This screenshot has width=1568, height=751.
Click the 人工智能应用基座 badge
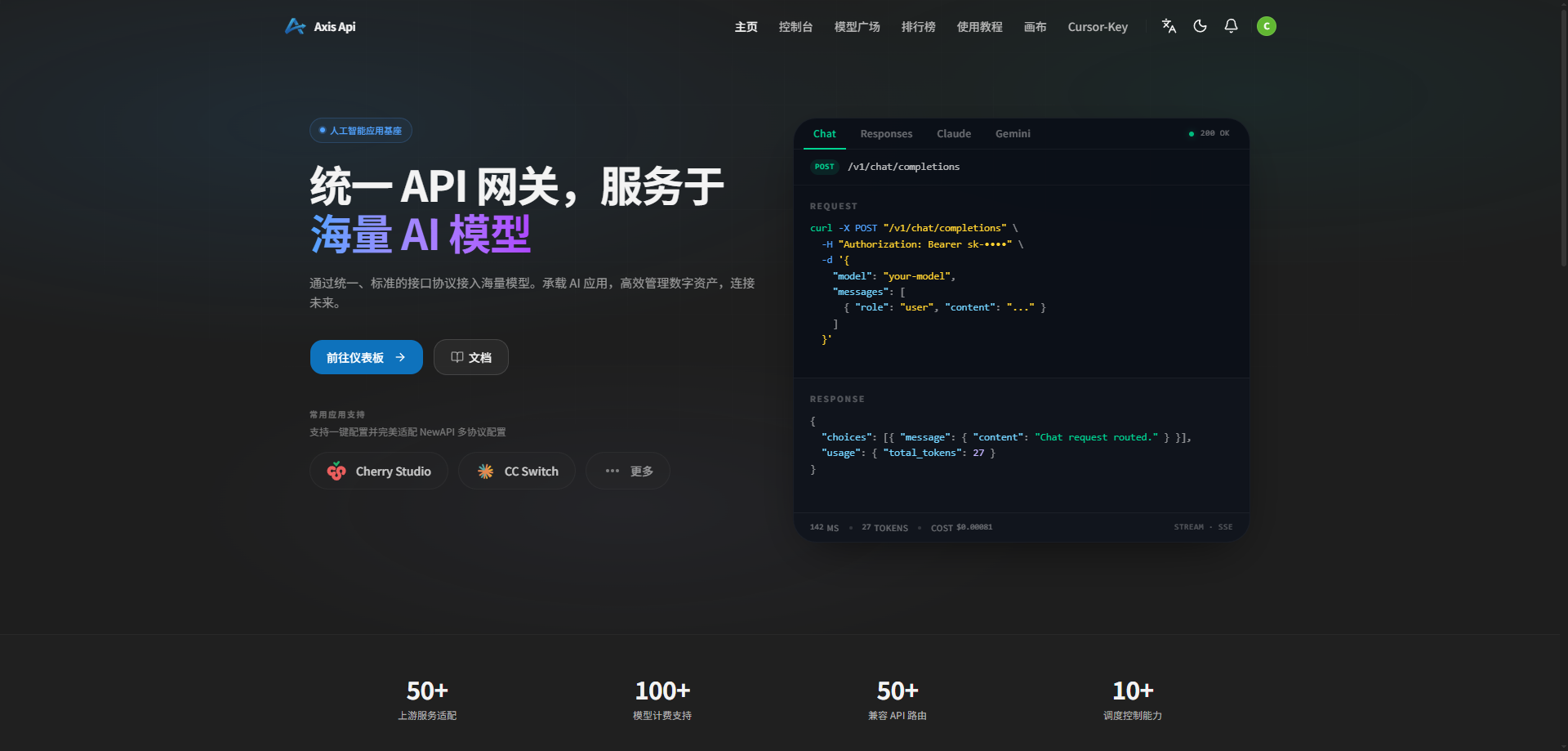360,131
